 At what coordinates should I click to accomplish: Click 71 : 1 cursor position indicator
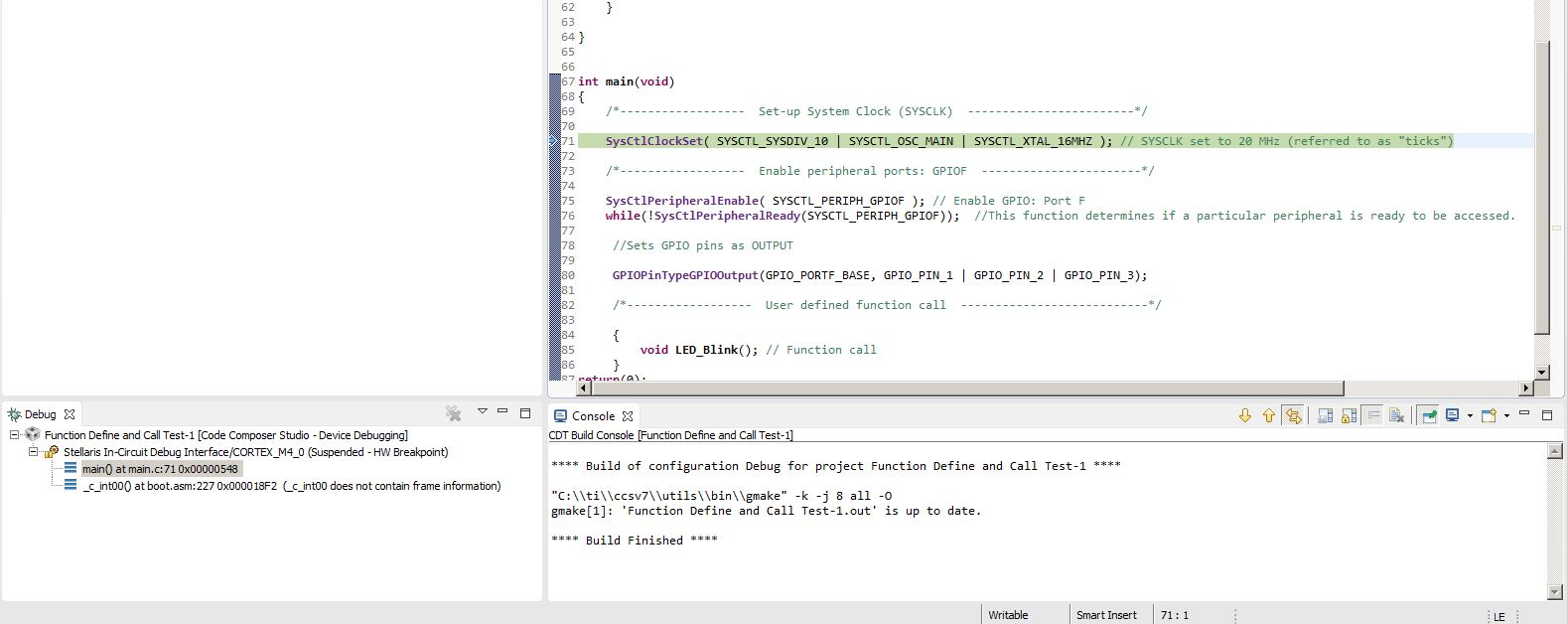tap(1175, 615)
